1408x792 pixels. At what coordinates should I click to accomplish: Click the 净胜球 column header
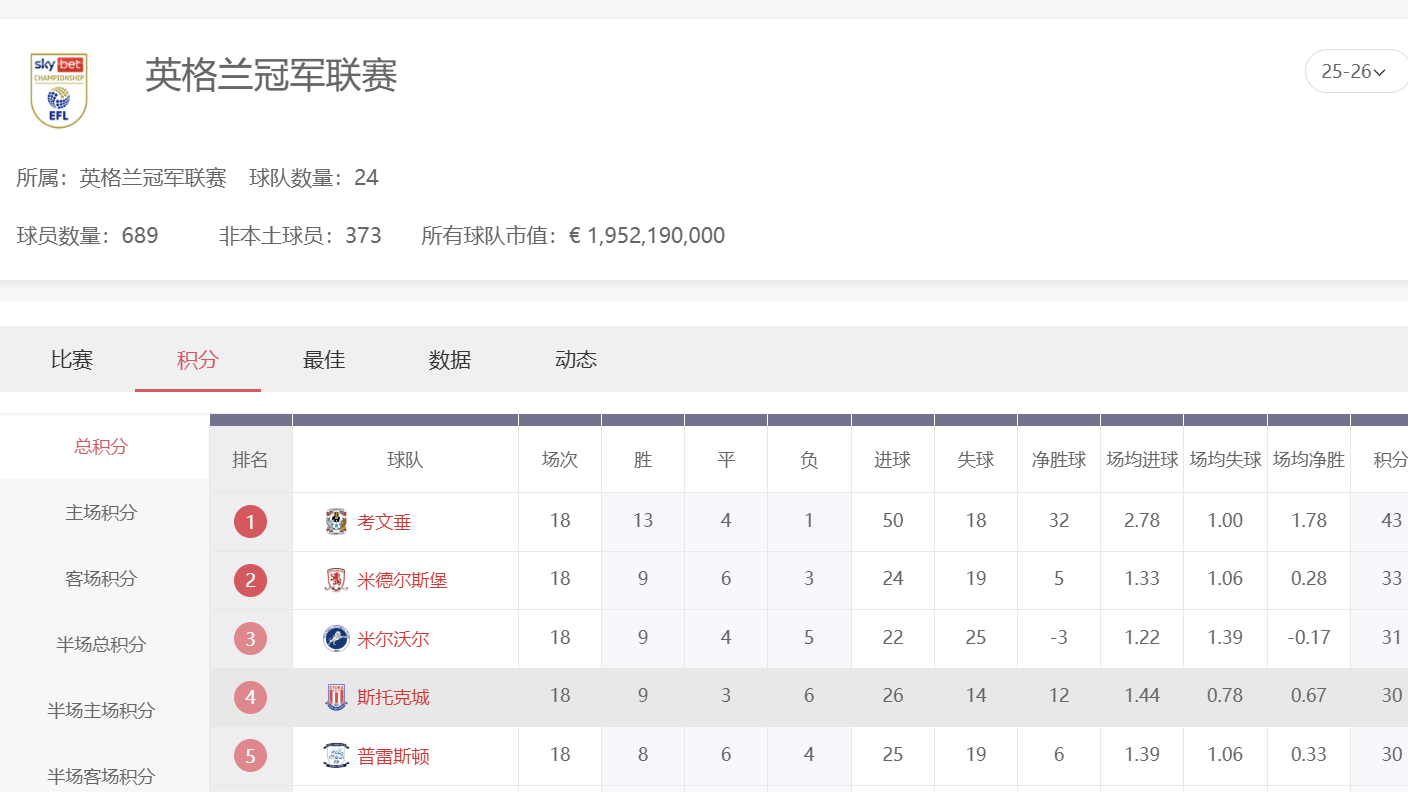(1058, 459)
